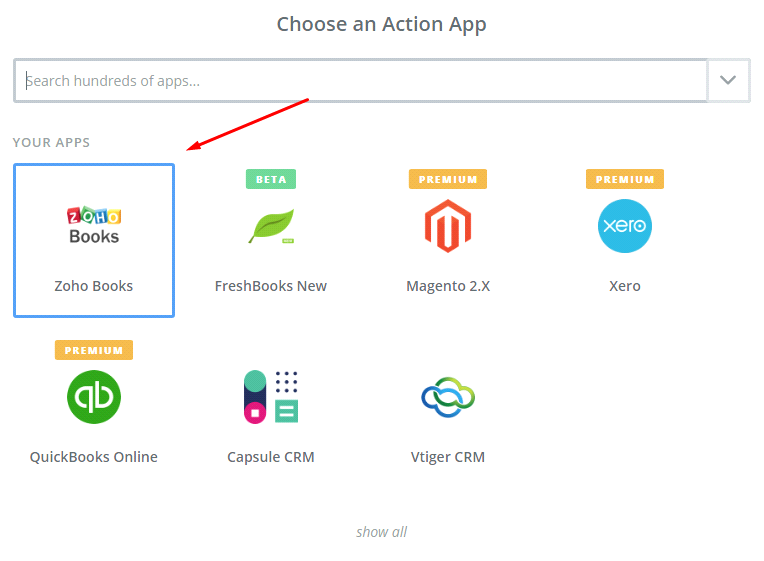Expand the app search dropdown chevron
764x561 pixels.
pyautogui.click(x=728, y=80)
